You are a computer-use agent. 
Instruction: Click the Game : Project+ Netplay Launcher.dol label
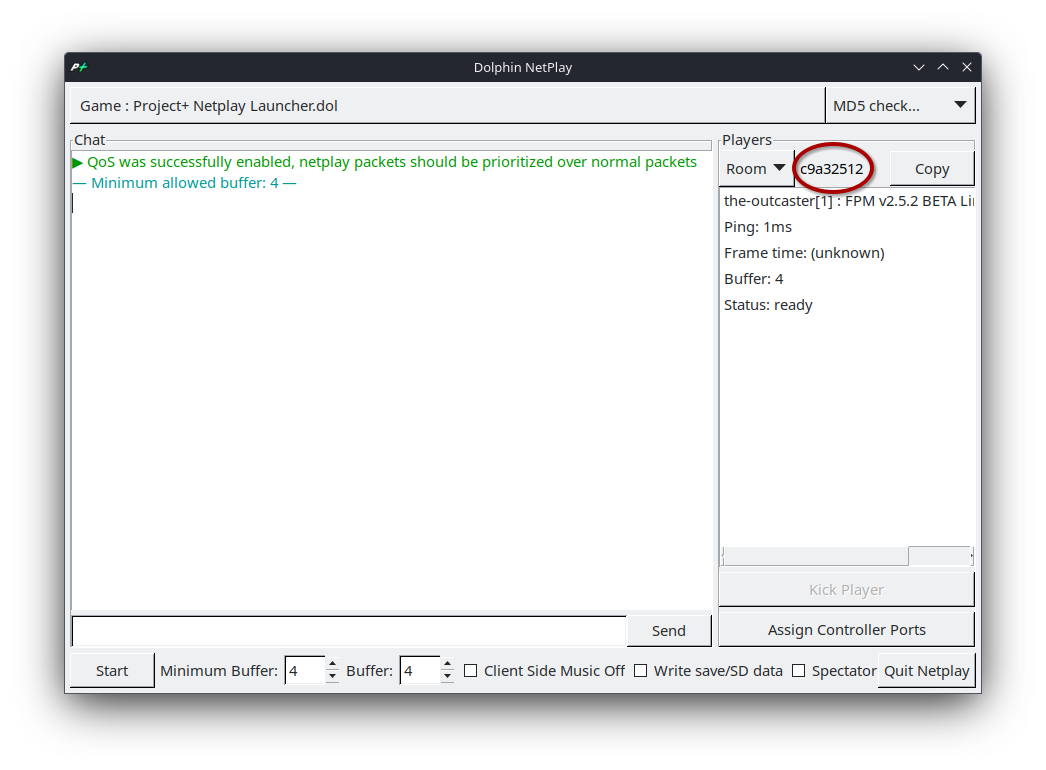(209, 105)
